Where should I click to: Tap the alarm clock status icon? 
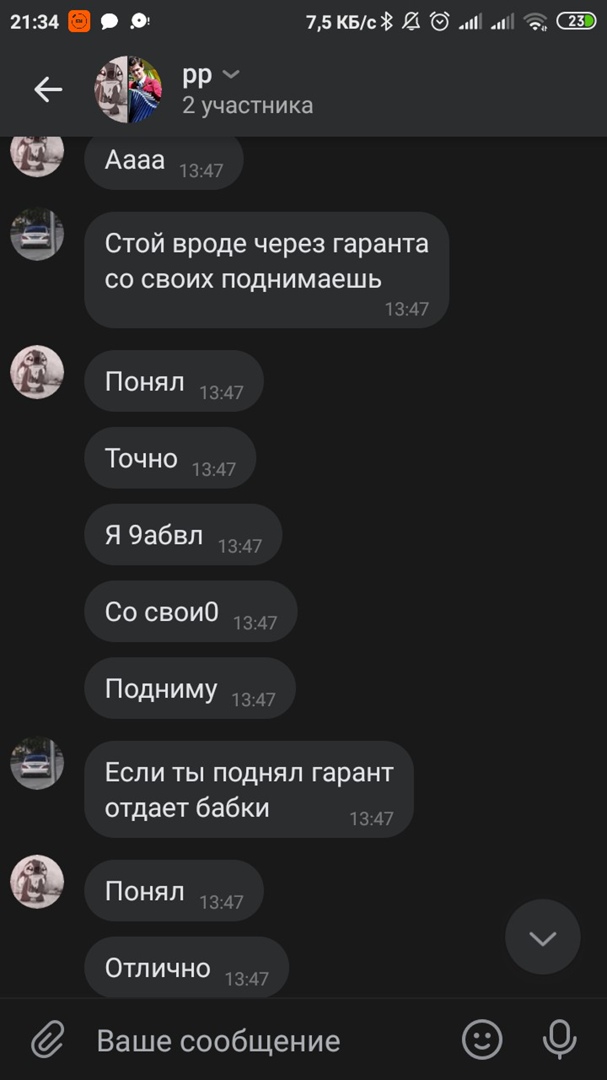[x=440, y=22]
